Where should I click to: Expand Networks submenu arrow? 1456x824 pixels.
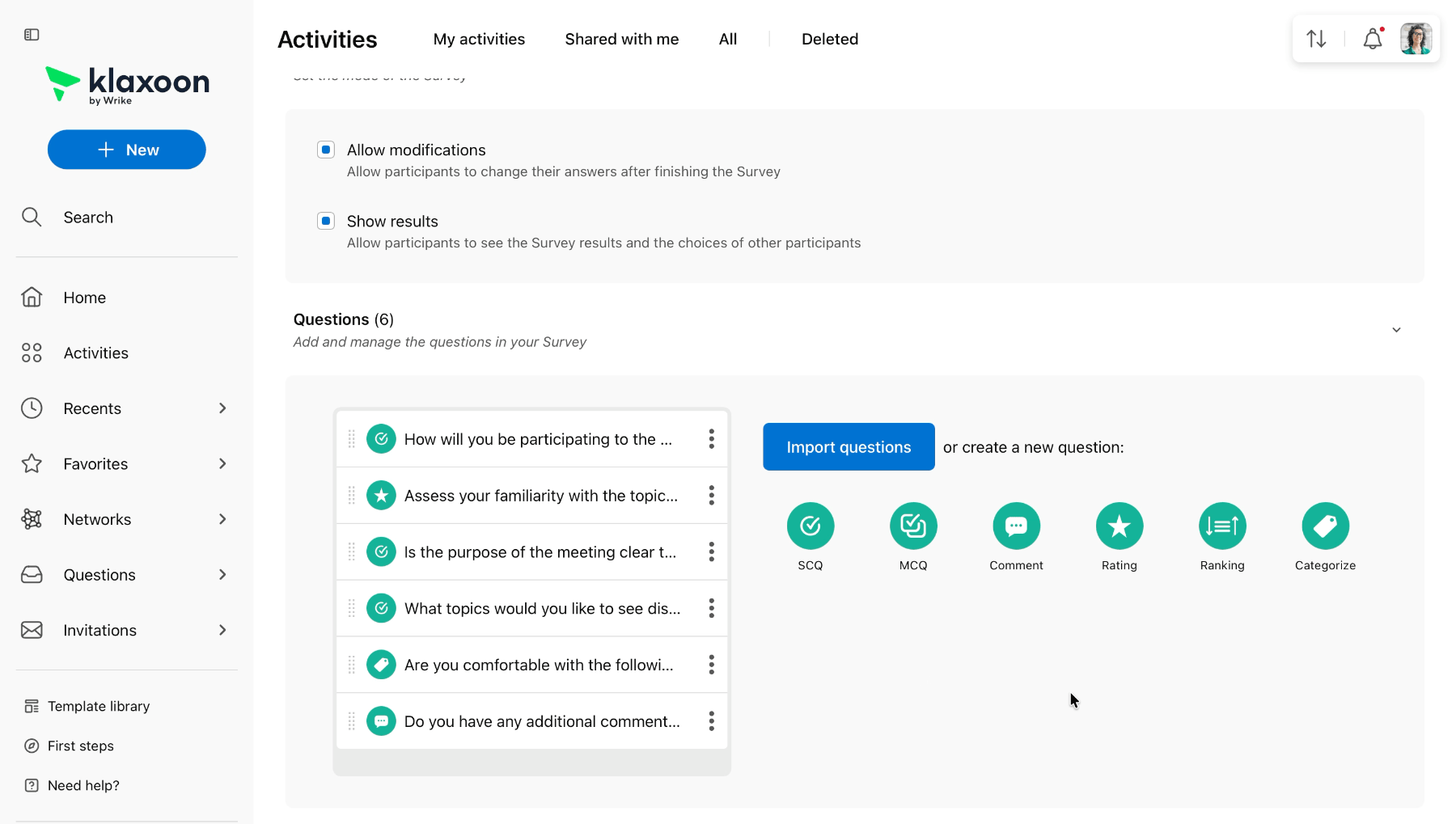pyautogui.click(x=222, y=519)
